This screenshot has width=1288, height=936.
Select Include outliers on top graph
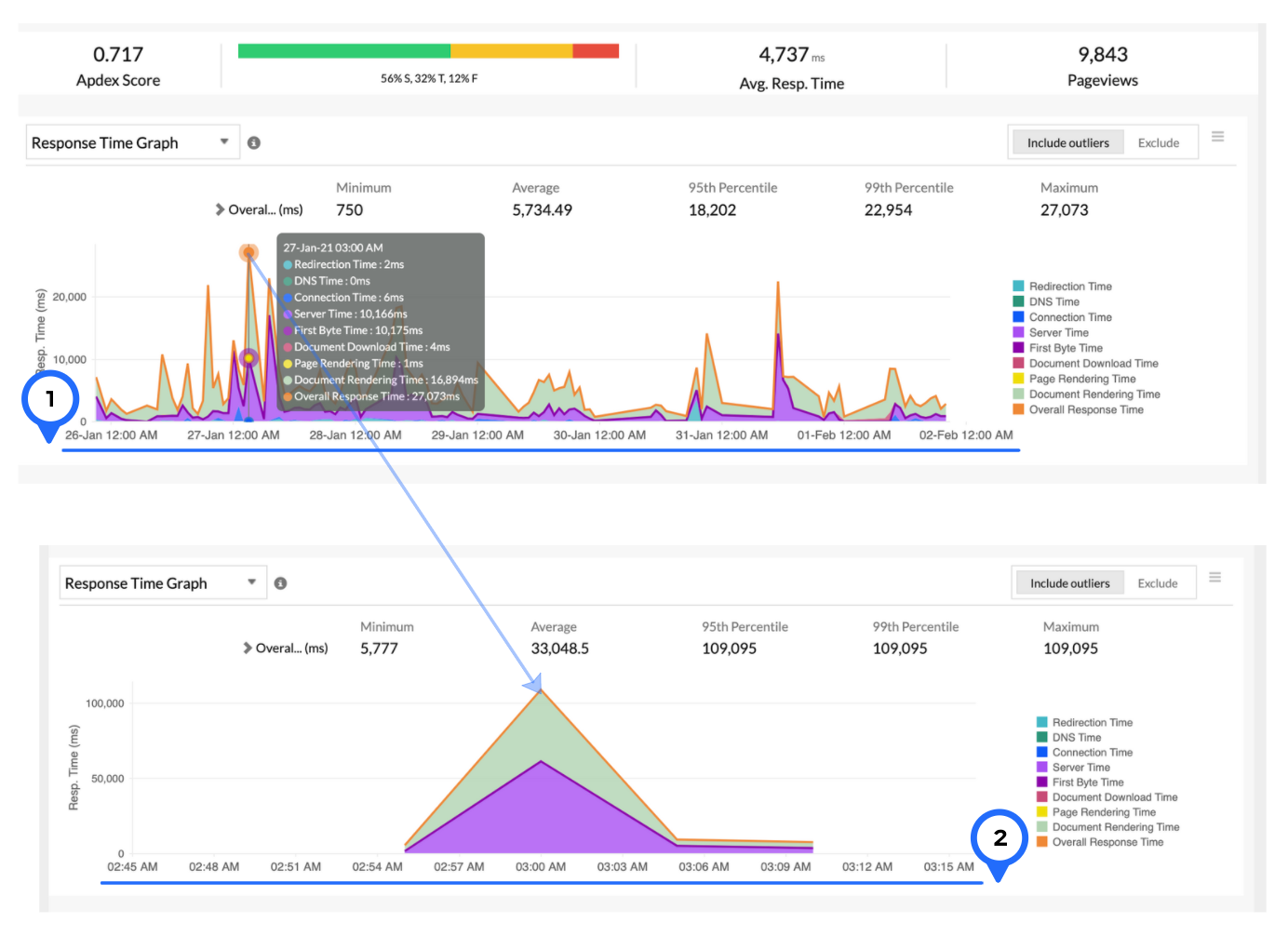[x=1067, y=143]
